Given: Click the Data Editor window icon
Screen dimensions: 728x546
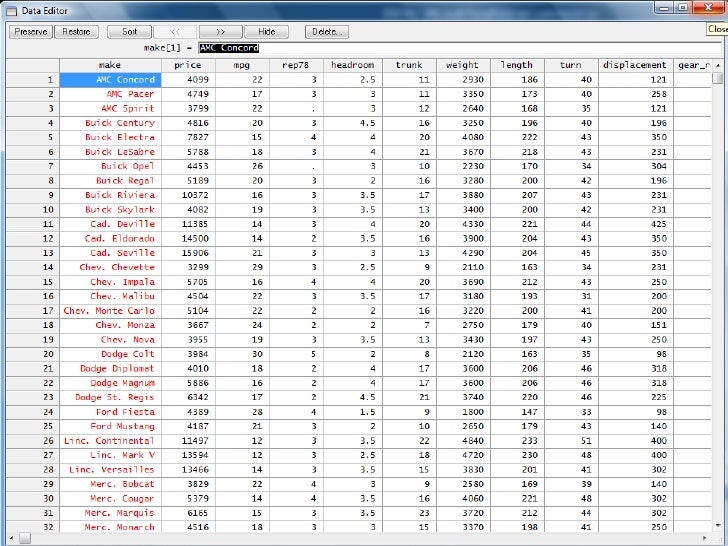Looking at the screenshot, I should [x=11, y=11].
